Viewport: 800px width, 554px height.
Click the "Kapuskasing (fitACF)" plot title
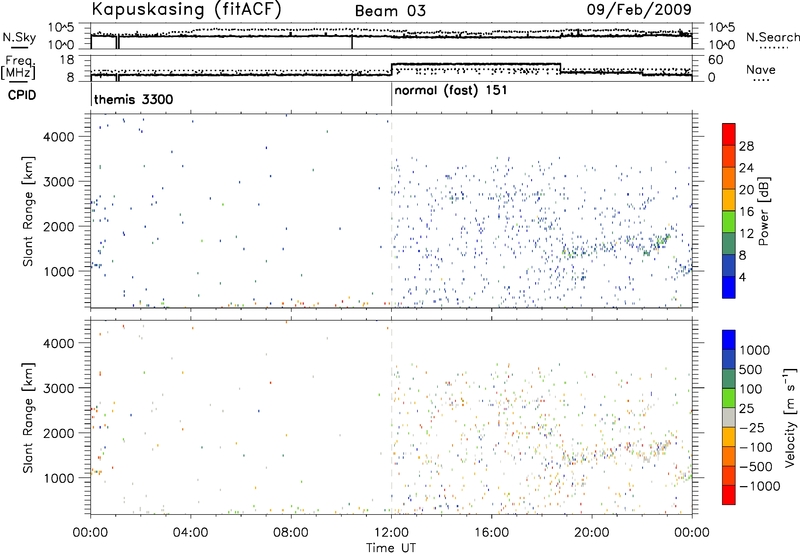[186, 9]
